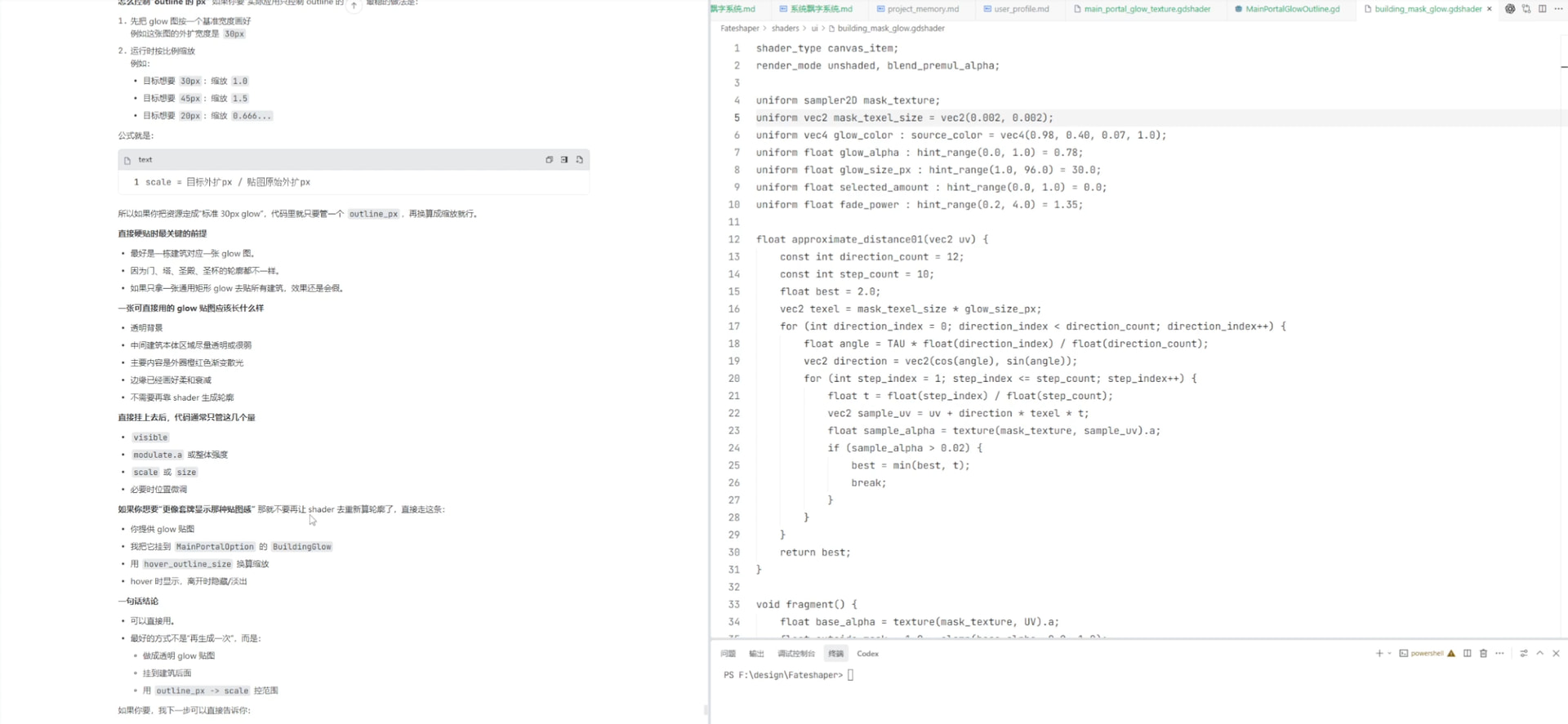Click 'float approximate_distance01' function declaration
Screen dimensions: 1568x724
coord(872,240)
